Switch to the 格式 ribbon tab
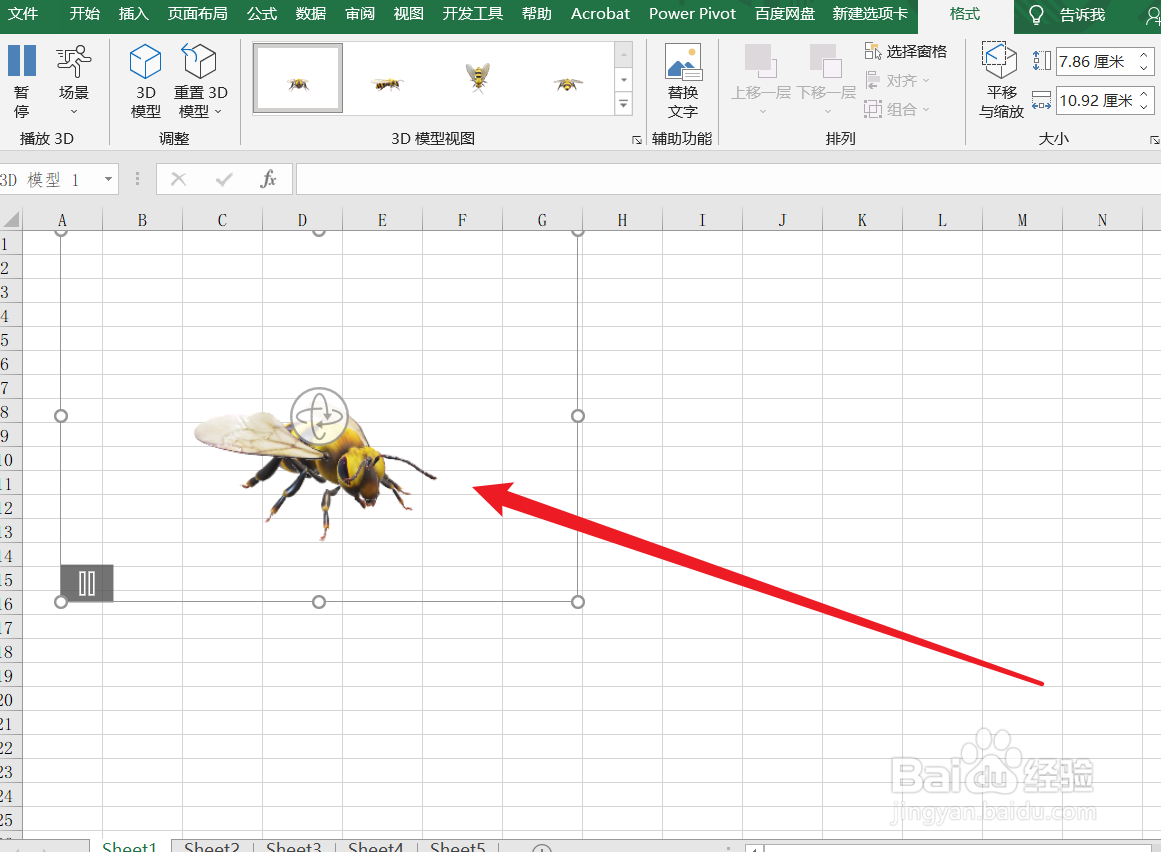The image size is (1161, 852). point(962,14)
